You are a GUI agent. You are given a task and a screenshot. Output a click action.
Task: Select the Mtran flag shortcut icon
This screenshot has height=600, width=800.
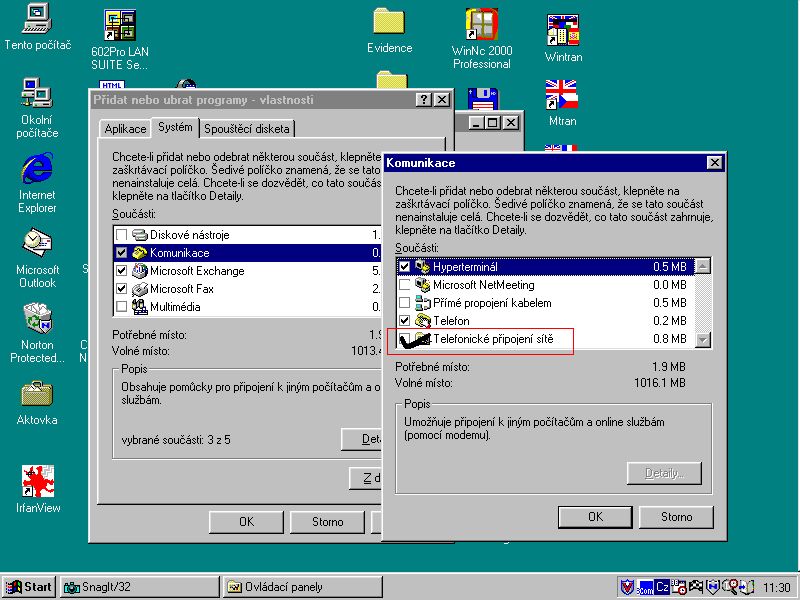click(561, 94)
